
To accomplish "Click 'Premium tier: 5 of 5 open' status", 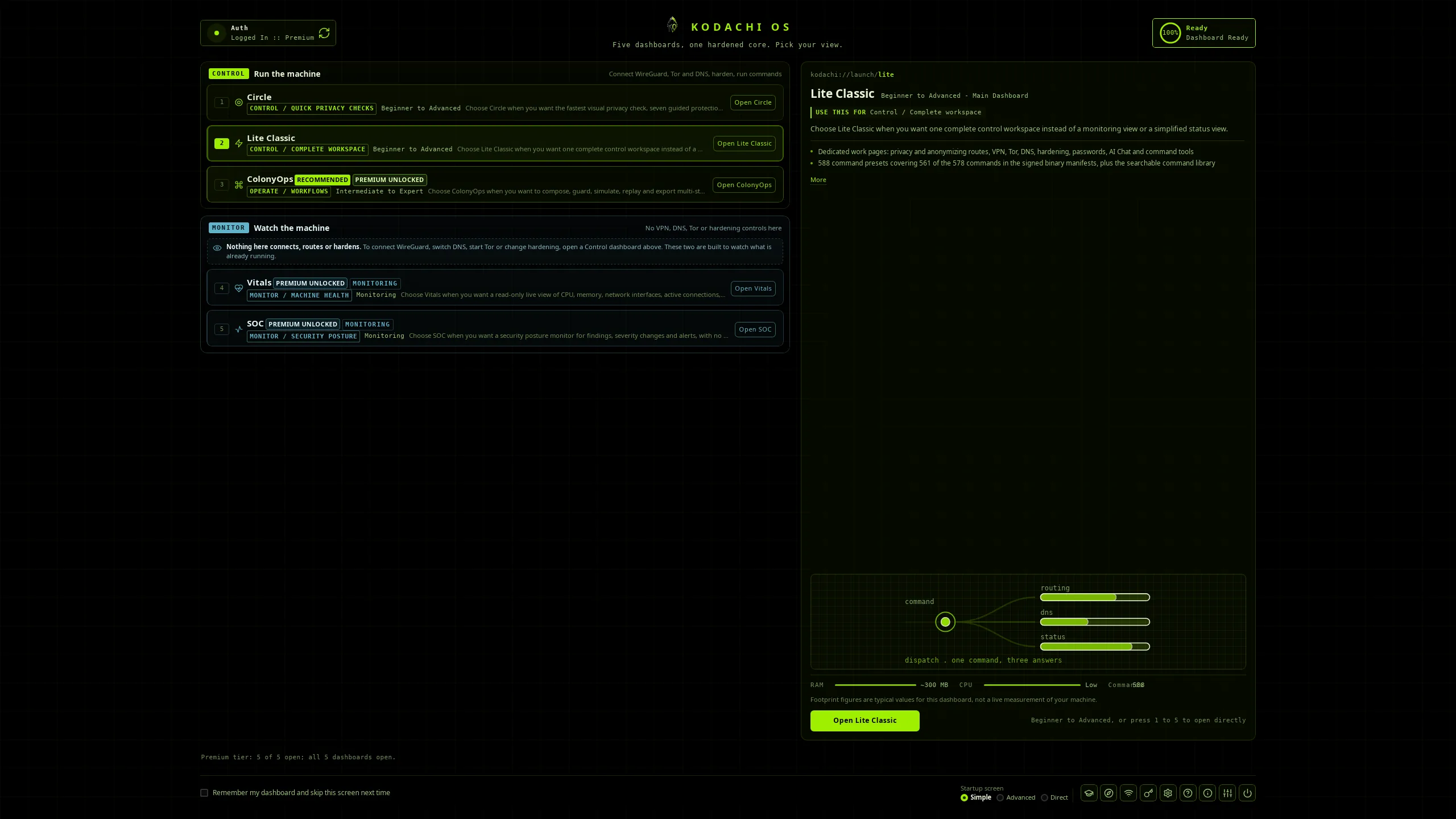I will [298, 757].
